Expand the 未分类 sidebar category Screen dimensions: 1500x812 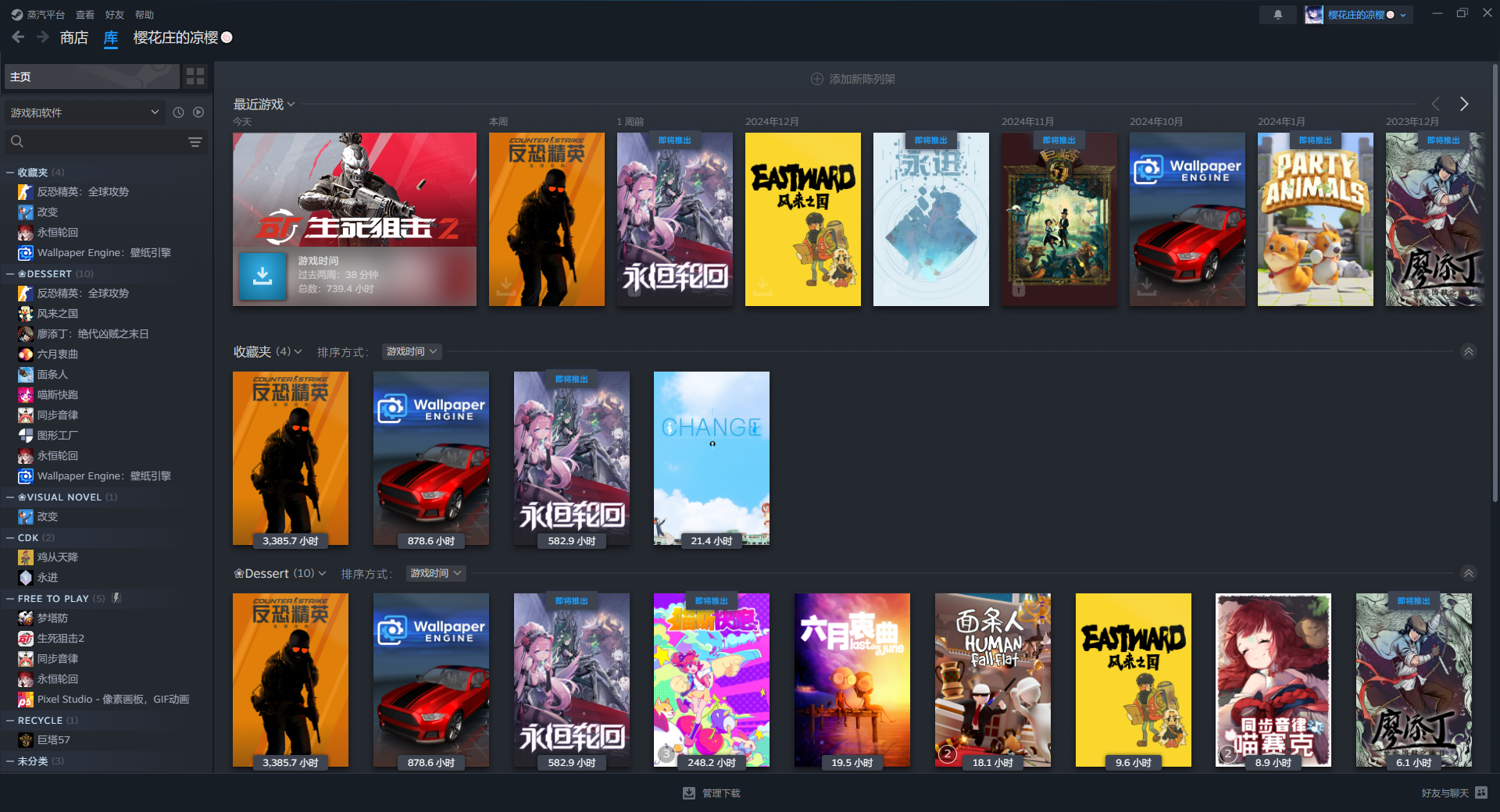pos(10,760)
